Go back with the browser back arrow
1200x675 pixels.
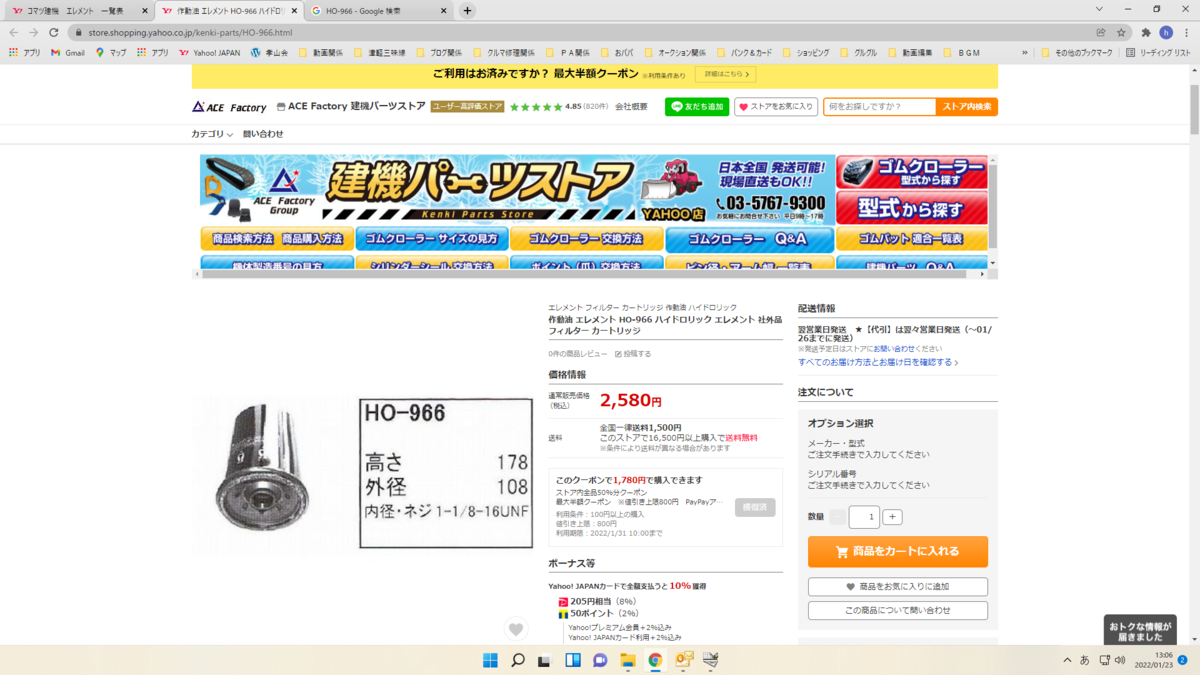pyautogui.click(x=13, y=32)
